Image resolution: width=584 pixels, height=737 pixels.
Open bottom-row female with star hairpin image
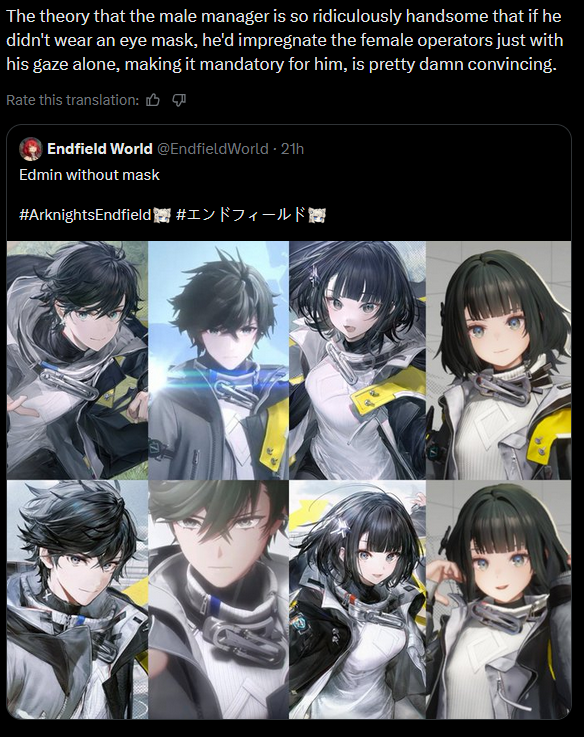357,599
